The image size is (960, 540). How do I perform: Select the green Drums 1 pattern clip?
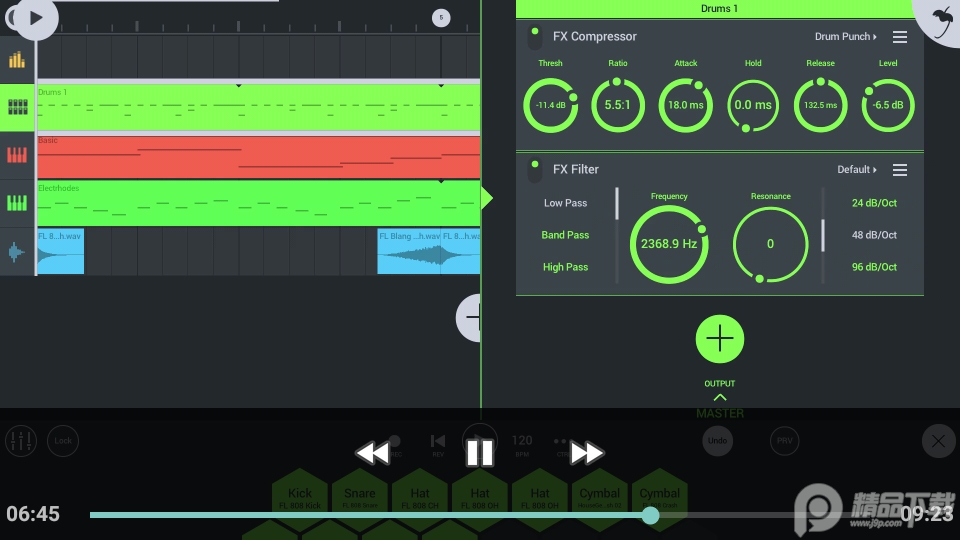[x=258, y=107]
